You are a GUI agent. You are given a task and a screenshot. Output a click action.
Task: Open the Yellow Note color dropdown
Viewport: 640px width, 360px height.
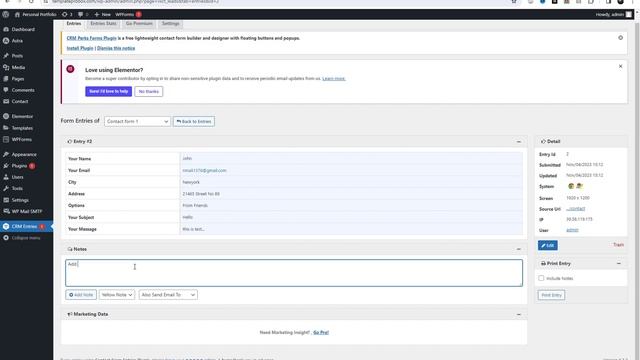117,295
